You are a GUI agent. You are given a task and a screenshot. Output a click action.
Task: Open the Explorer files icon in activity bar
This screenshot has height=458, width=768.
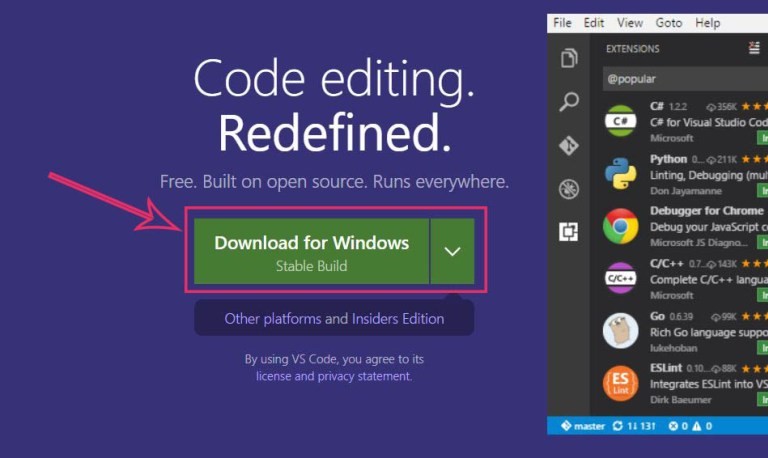(569, 58)
